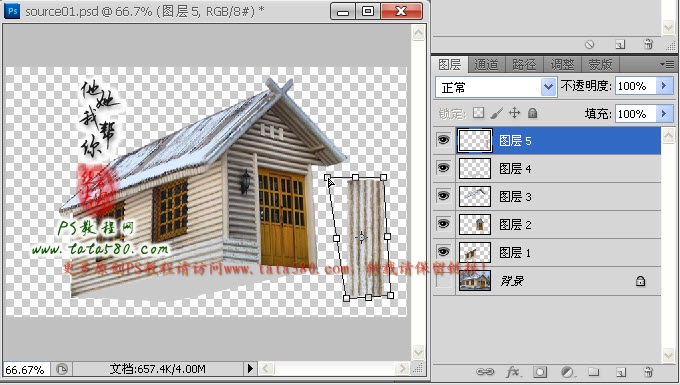Lock transparent pixels
Screen dimensions: 680x385
coord(478,113)
